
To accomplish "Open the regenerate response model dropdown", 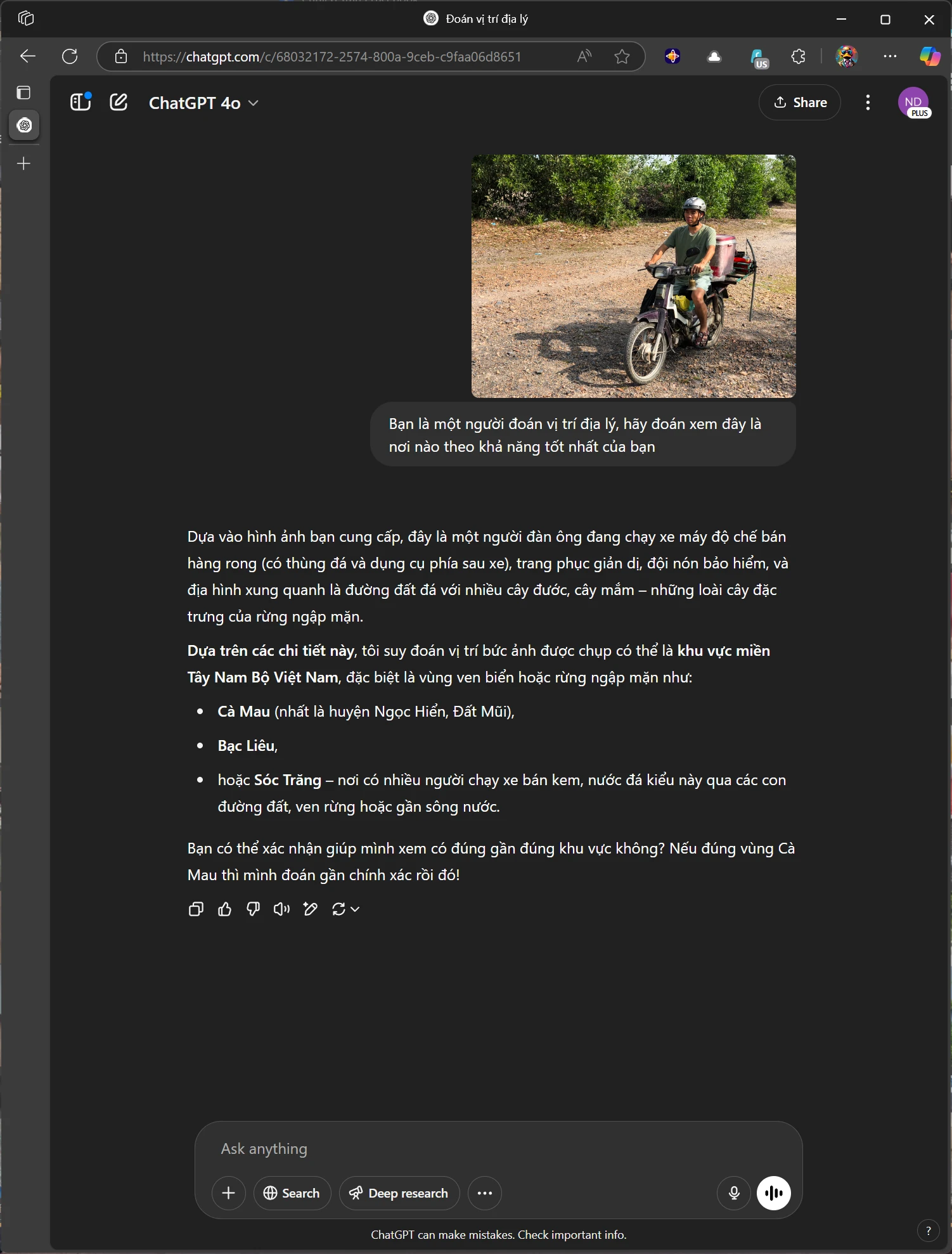I will point(345,909).
